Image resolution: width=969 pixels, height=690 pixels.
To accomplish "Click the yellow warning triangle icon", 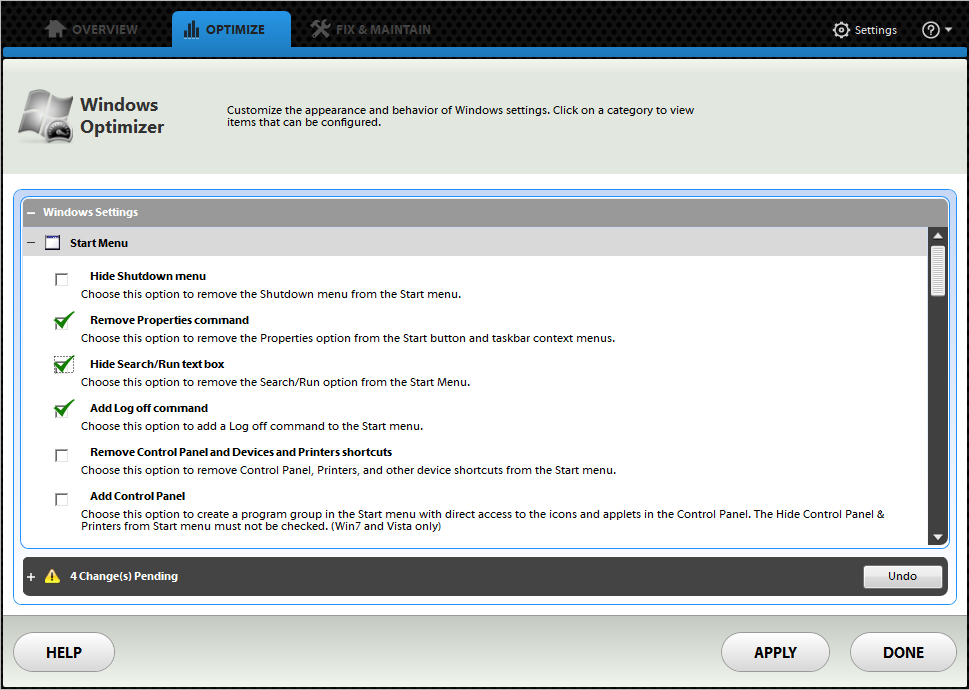I will pyautogui.click(x=53, y=576).
